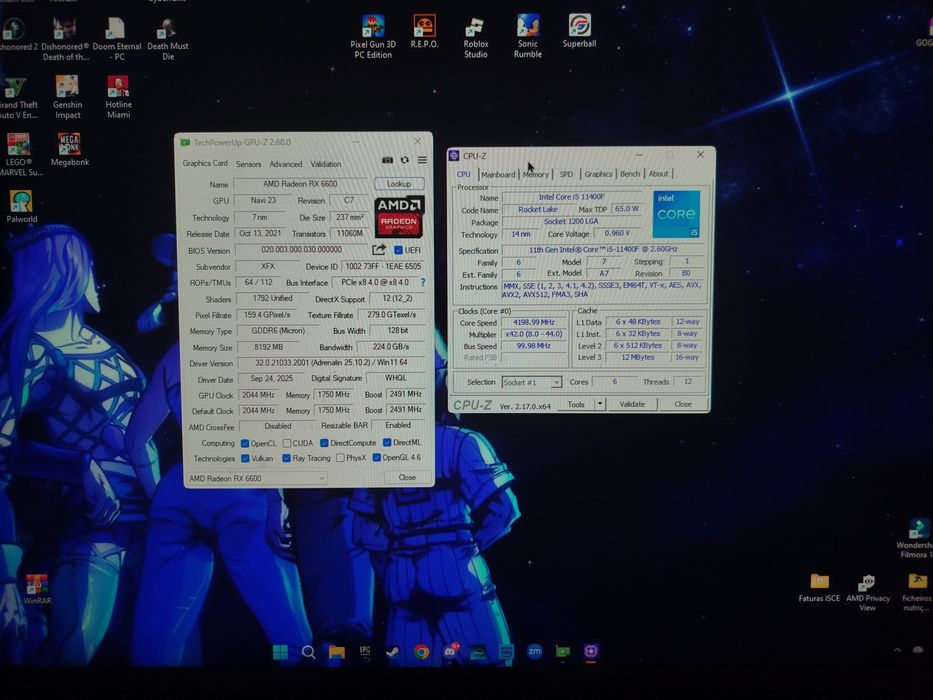
Task: Click the AMD Radeon RX 6600 name field
Action: [x=300, y=184]
